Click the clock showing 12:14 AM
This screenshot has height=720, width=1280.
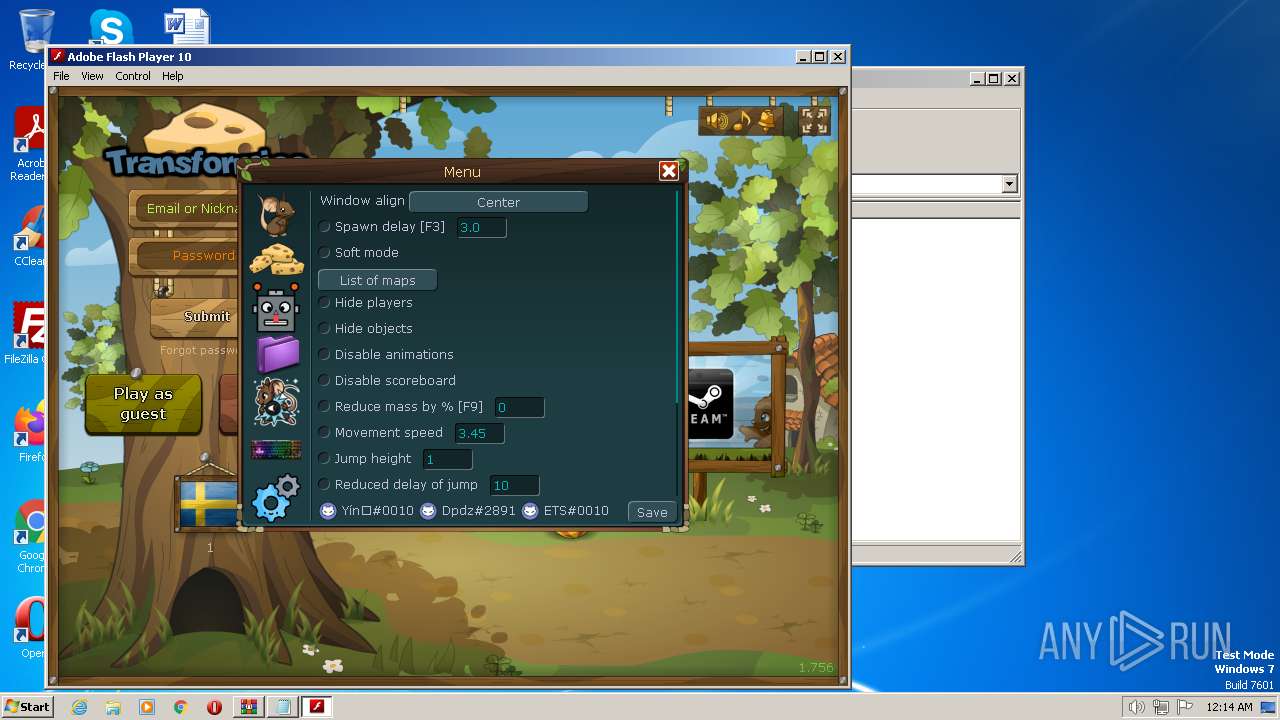1229,707
